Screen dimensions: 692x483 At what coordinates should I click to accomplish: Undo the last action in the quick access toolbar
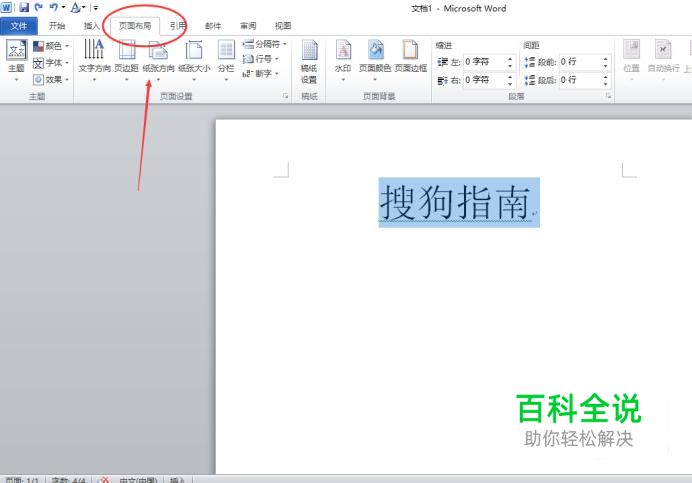tap(54, 7)
